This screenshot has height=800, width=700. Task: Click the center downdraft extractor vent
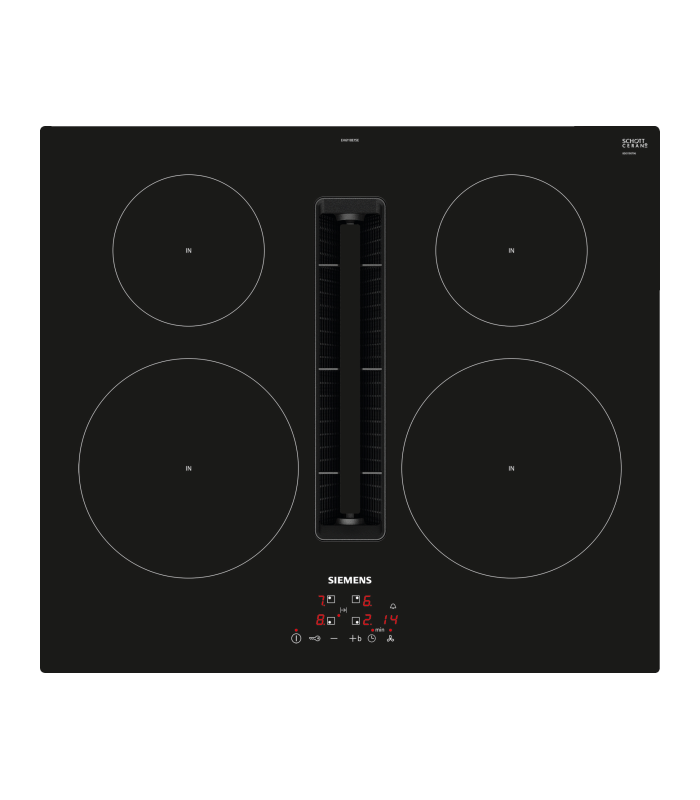[x=350, y=368]
